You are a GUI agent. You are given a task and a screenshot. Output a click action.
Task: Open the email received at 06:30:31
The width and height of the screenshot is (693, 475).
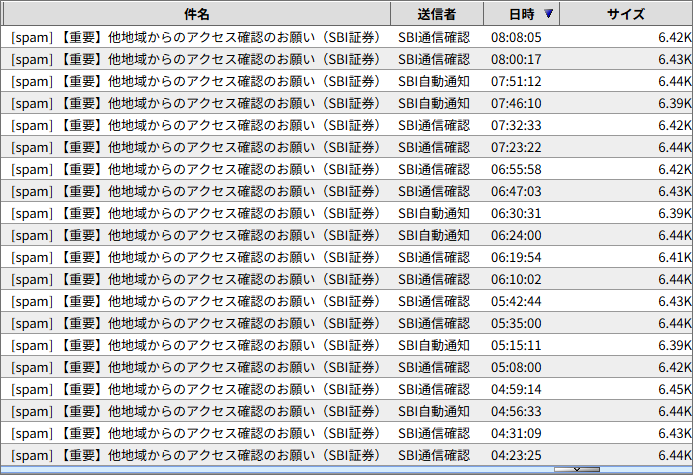346,213
